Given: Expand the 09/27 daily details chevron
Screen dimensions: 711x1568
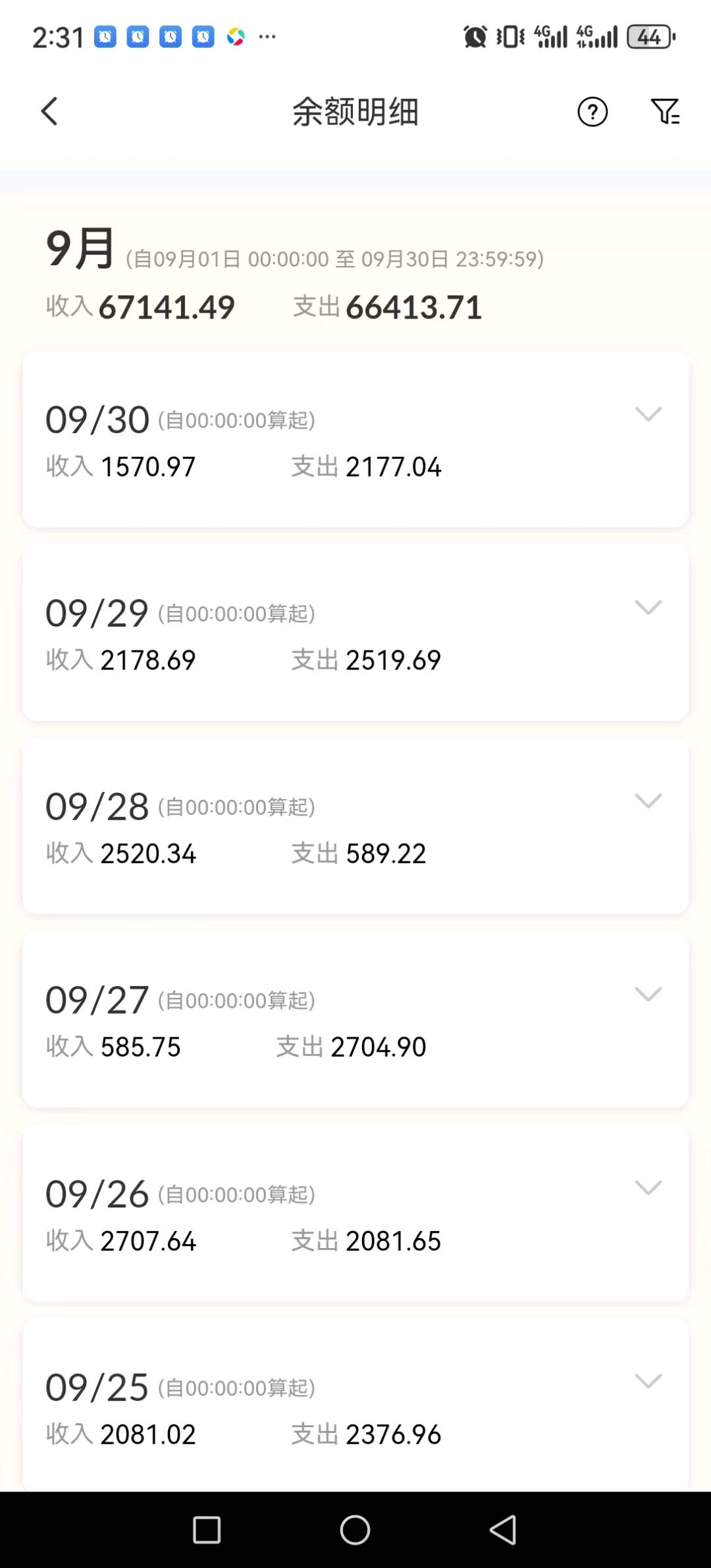Looking at the screenshot, I should click(648, 994).
